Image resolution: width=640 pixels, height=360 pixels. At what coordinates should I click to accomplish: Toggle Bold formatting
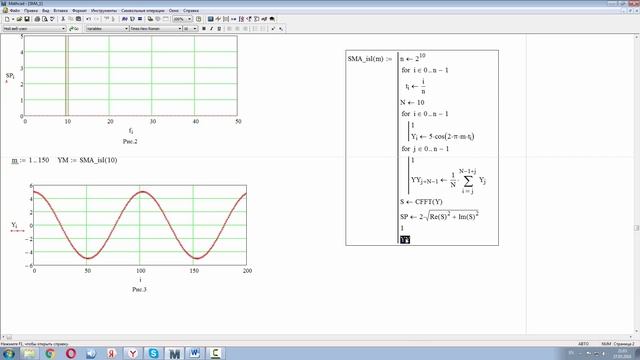click(204, 29)
